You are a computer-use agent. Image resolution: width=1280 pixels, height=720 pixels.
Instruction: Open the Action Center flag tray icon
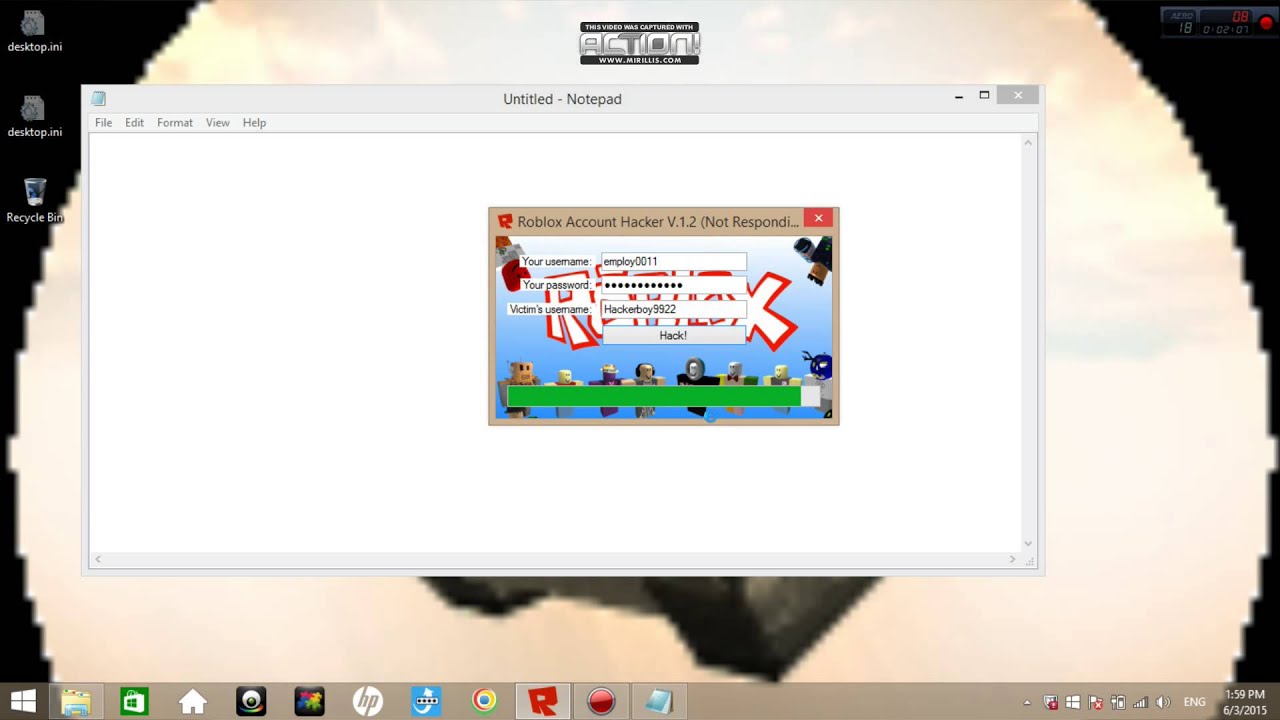(1096, 702)
